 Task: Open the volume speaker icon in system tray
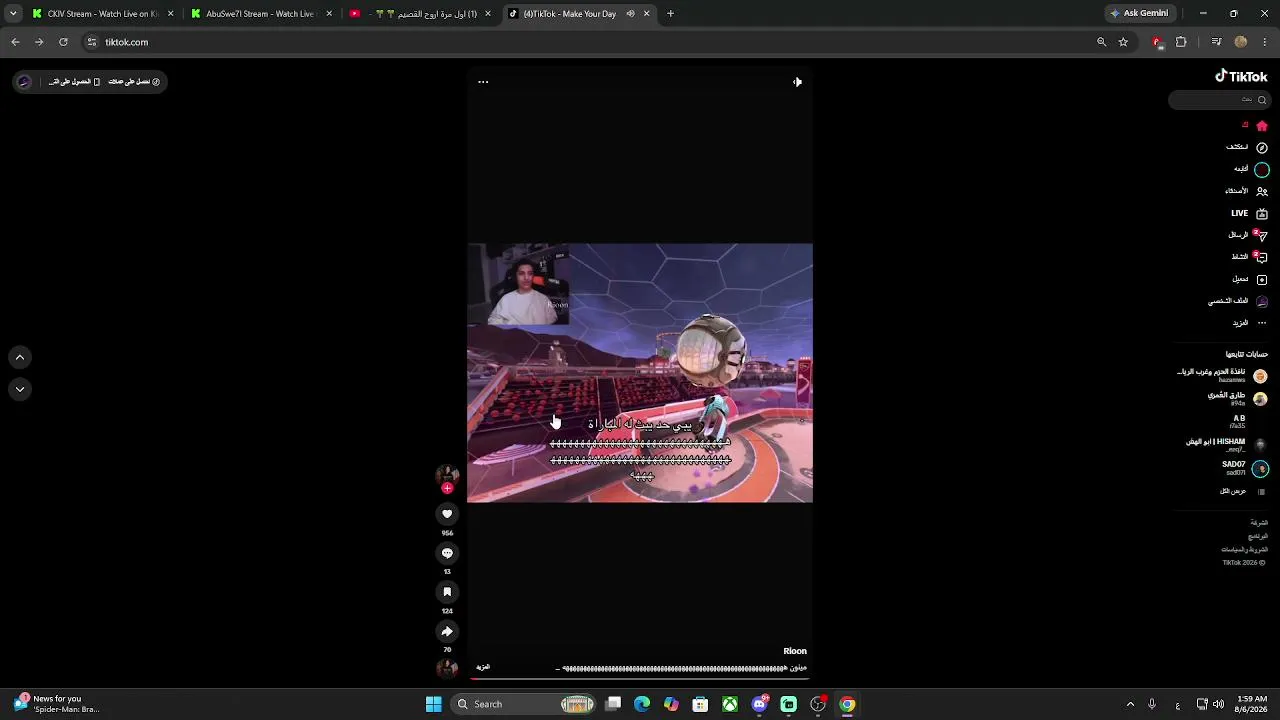[1218, 704]
